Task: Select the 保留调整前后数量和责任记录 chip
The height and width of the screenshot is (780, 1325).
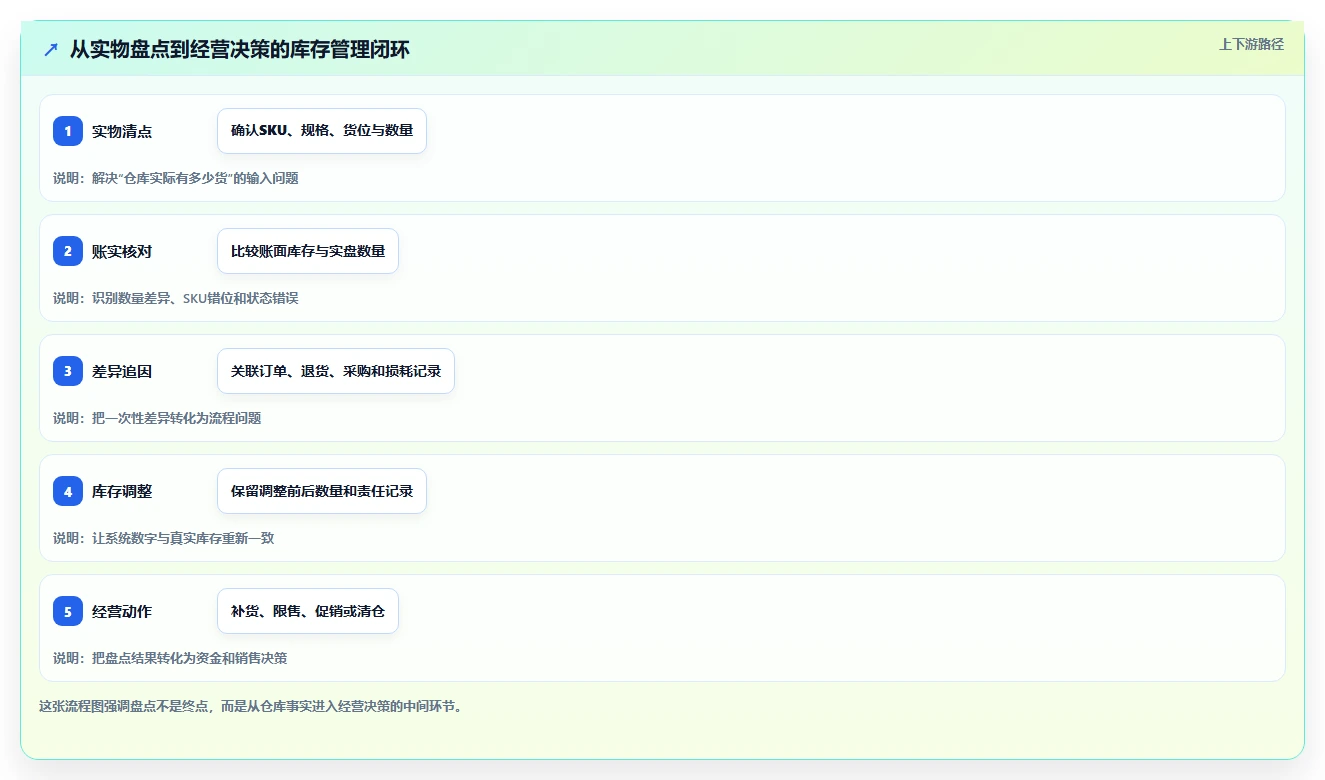Action: (322, 491)
